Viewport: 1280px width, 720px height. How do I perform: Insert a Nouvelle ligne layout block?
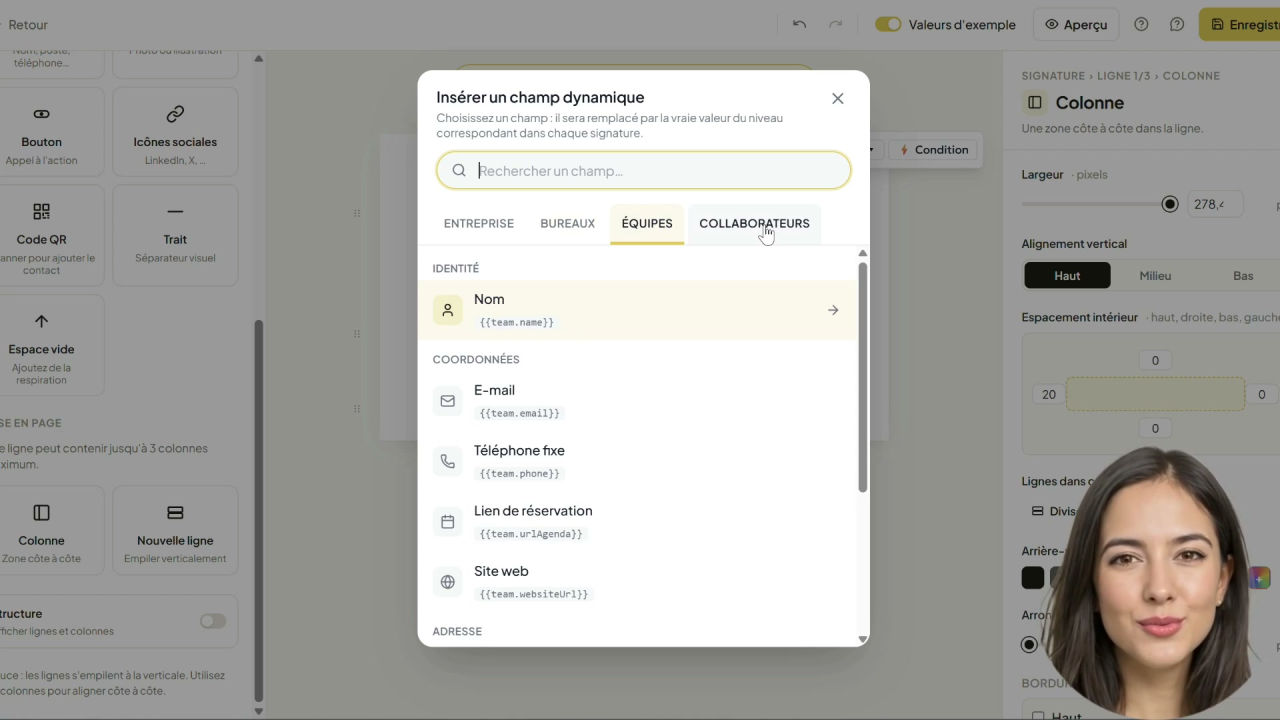[175, 530]
